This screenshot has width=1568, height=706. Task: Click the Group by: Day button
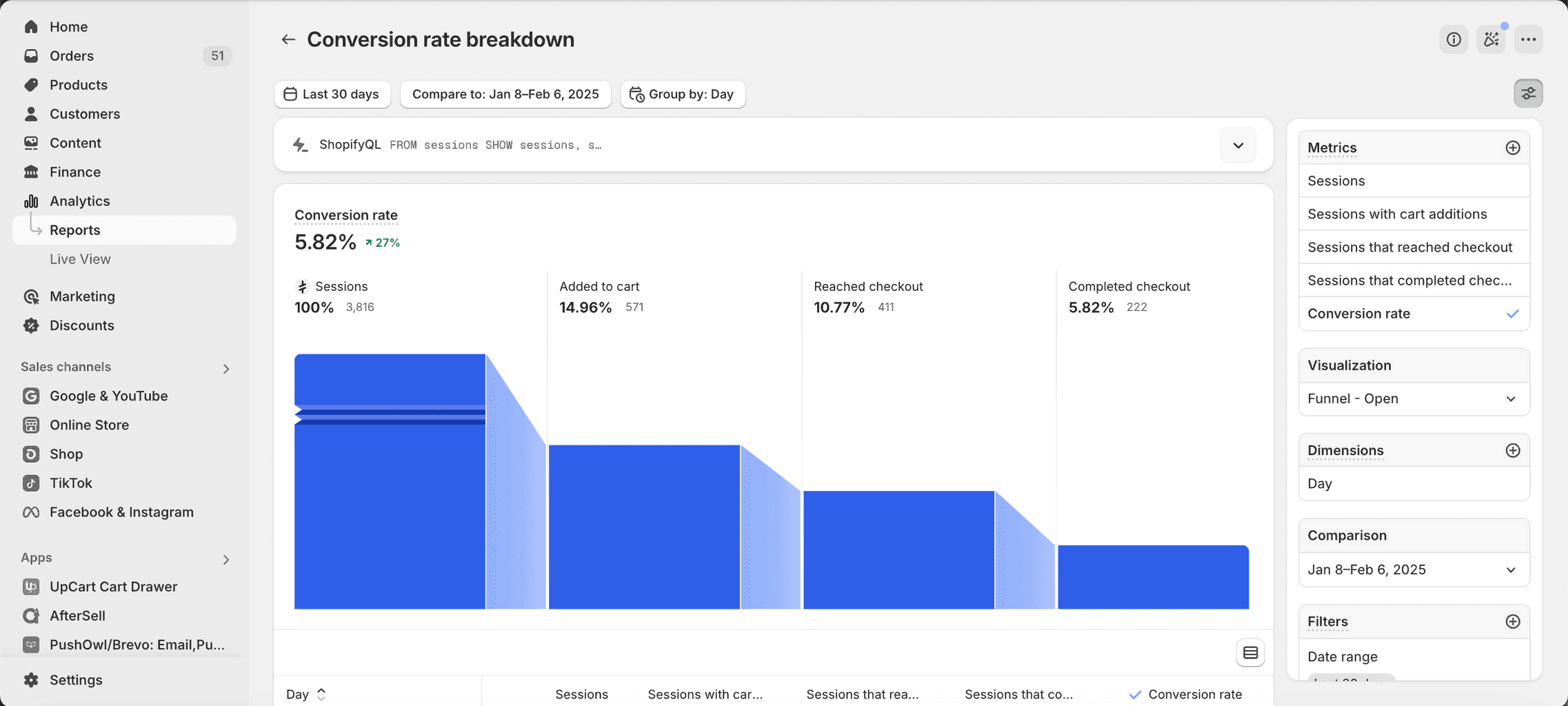(683, 94)
